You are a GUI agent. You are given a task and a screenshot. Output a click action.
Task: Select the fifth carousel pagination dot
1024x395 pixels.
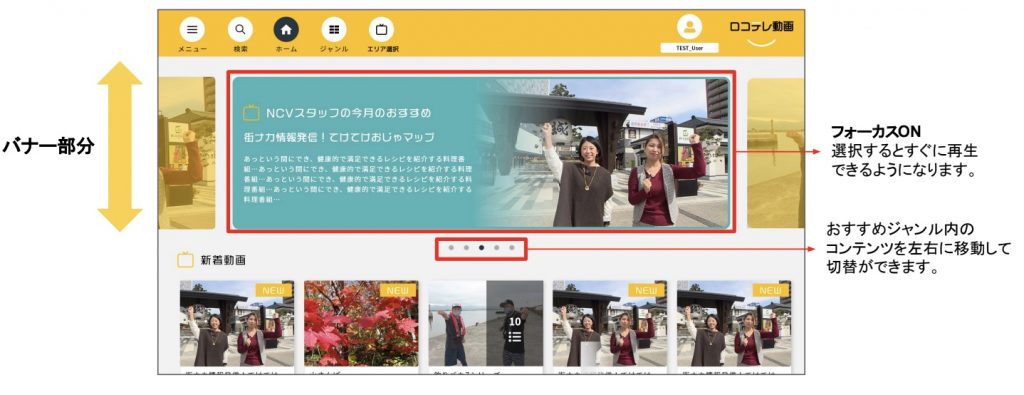(x=512, y=248)
